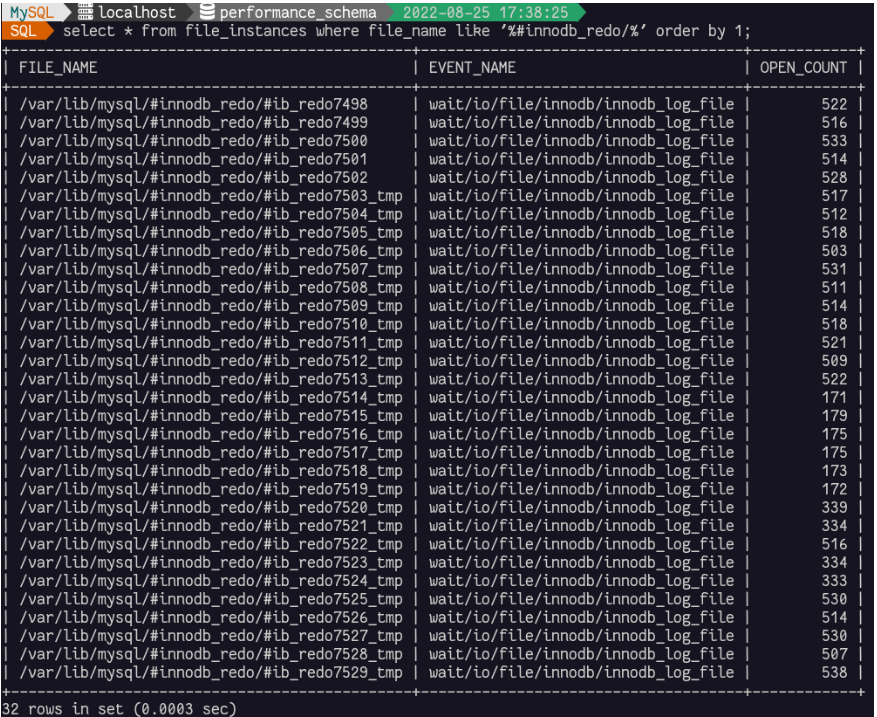Viewport: 877px width, 717px height.
Task: Click the select query command line
Action: [407, 31]
